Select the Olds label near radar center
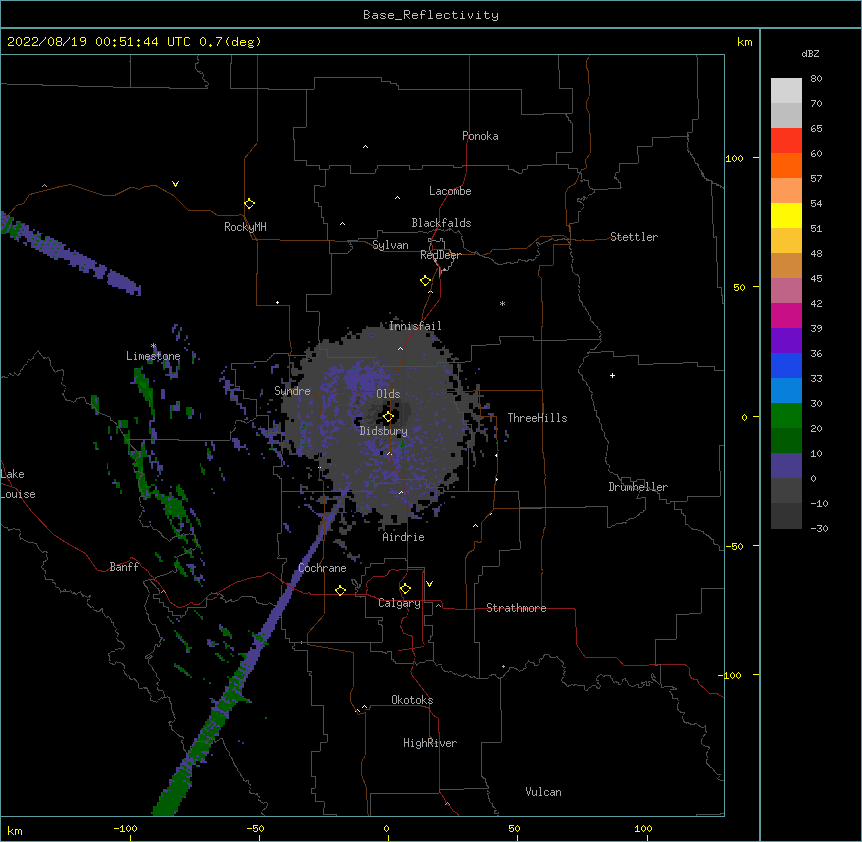Screen dimensions: 862x842 click(388, 394)
